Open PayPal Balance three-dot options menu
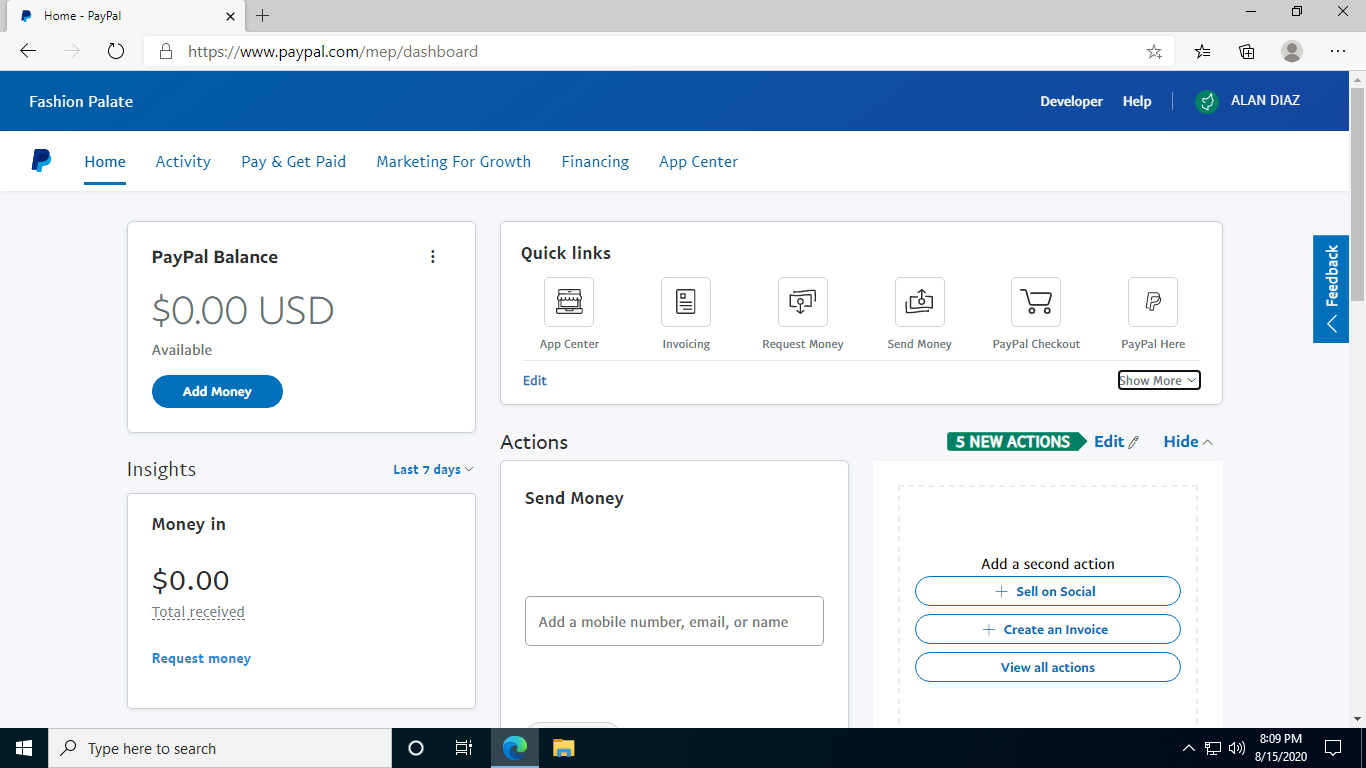Image resolution: width=1366 pixels, height=768 pixels. (x=433, y=257)
